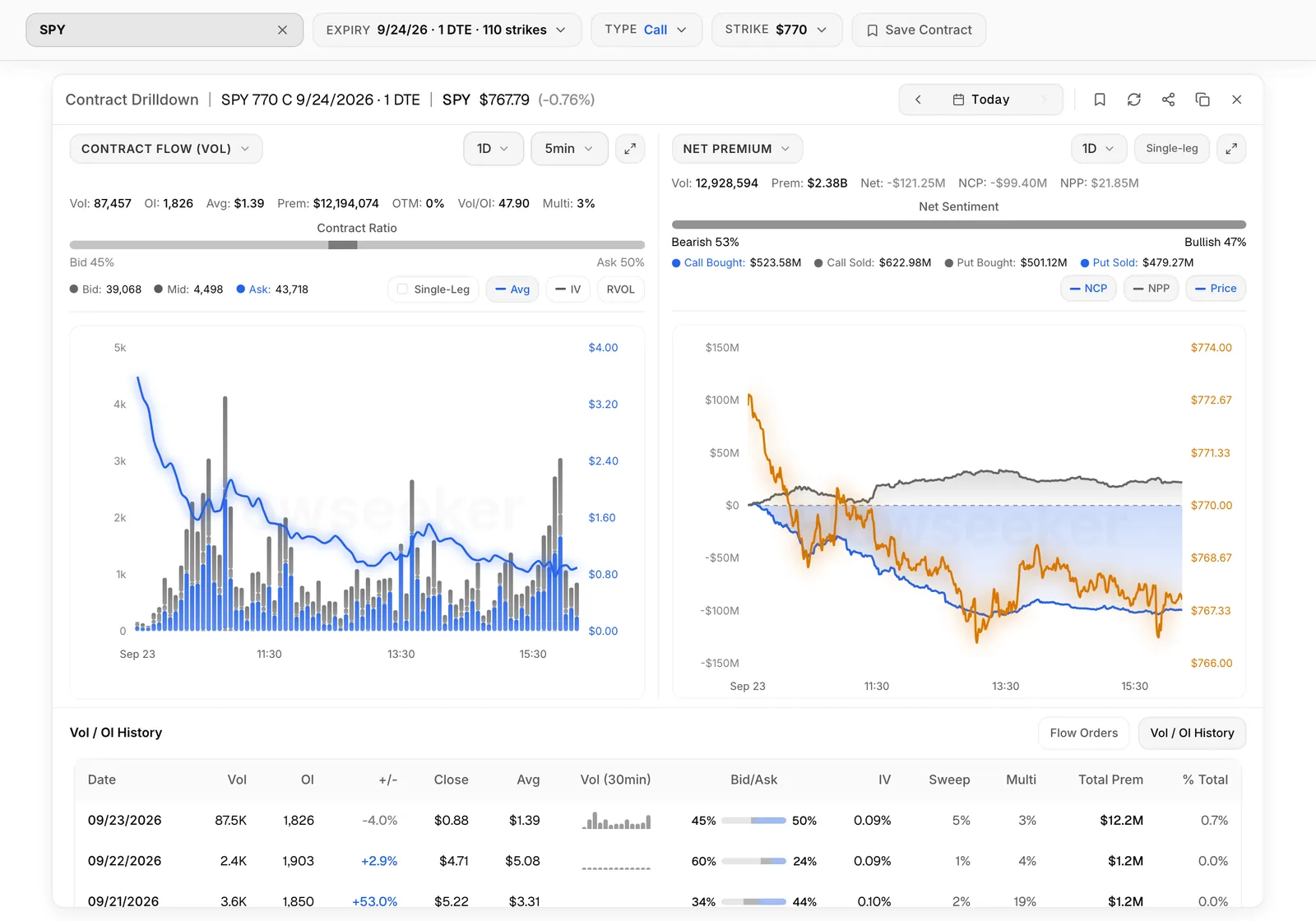This screenshot has height=921, width=1316.
Task: Bookmark this contract drilldown
Action: click(x=1100, y=100)
